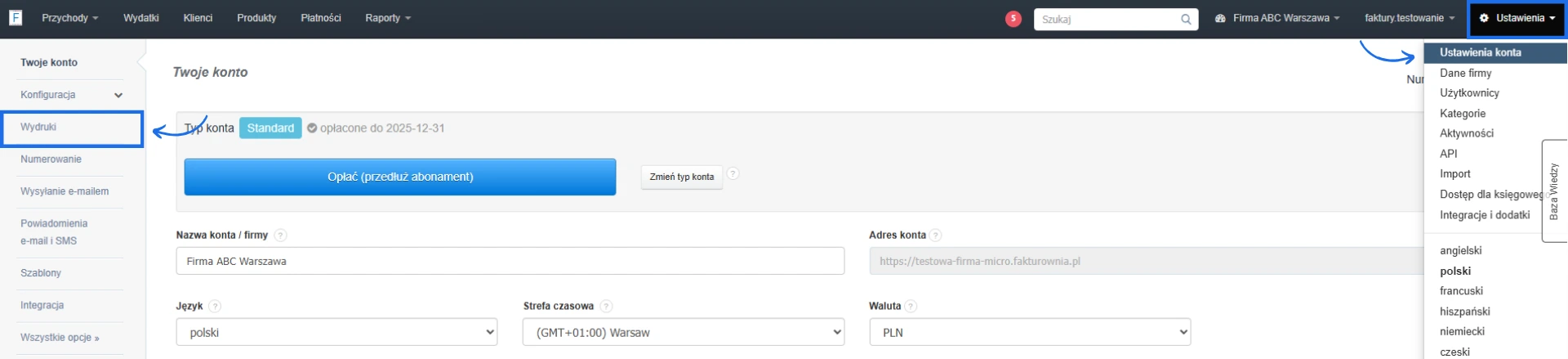This screenshot has width=1568, height=359.
Task: Open Twoje konto in sidebar
Action: [x=49, y=62]
